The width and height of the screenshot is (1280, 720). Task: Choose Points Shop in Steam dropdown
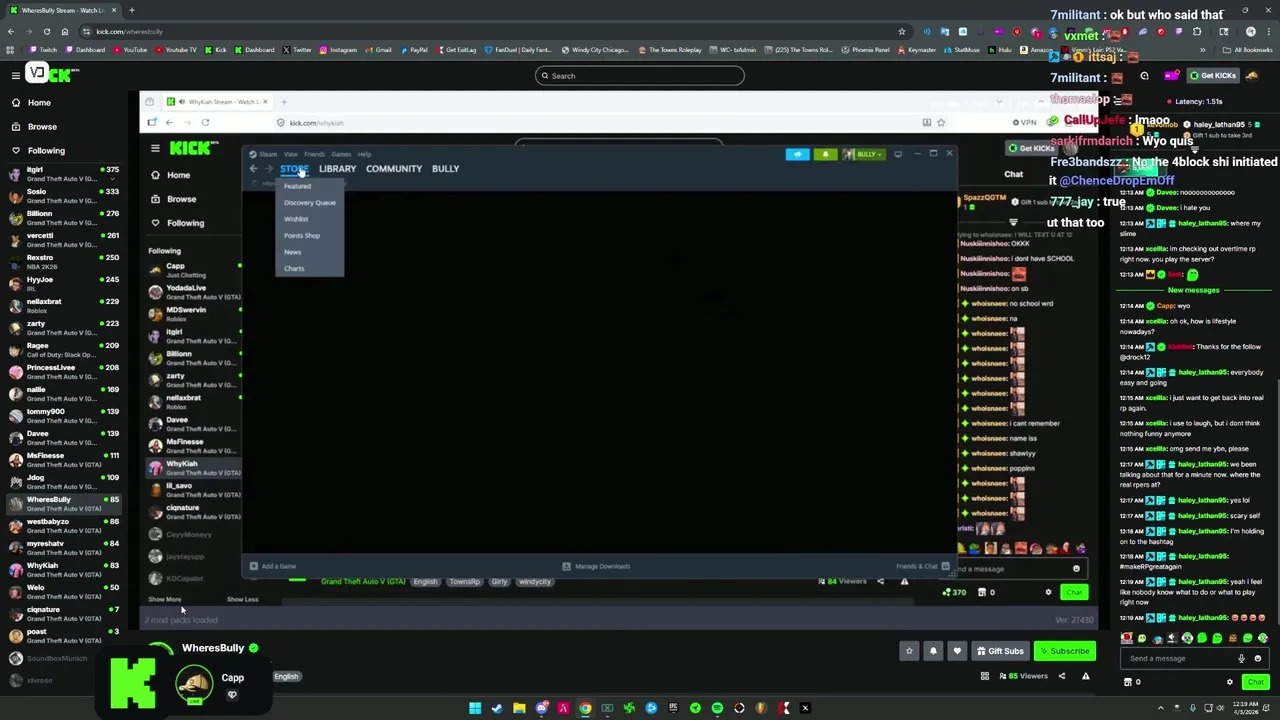point(302,236)
